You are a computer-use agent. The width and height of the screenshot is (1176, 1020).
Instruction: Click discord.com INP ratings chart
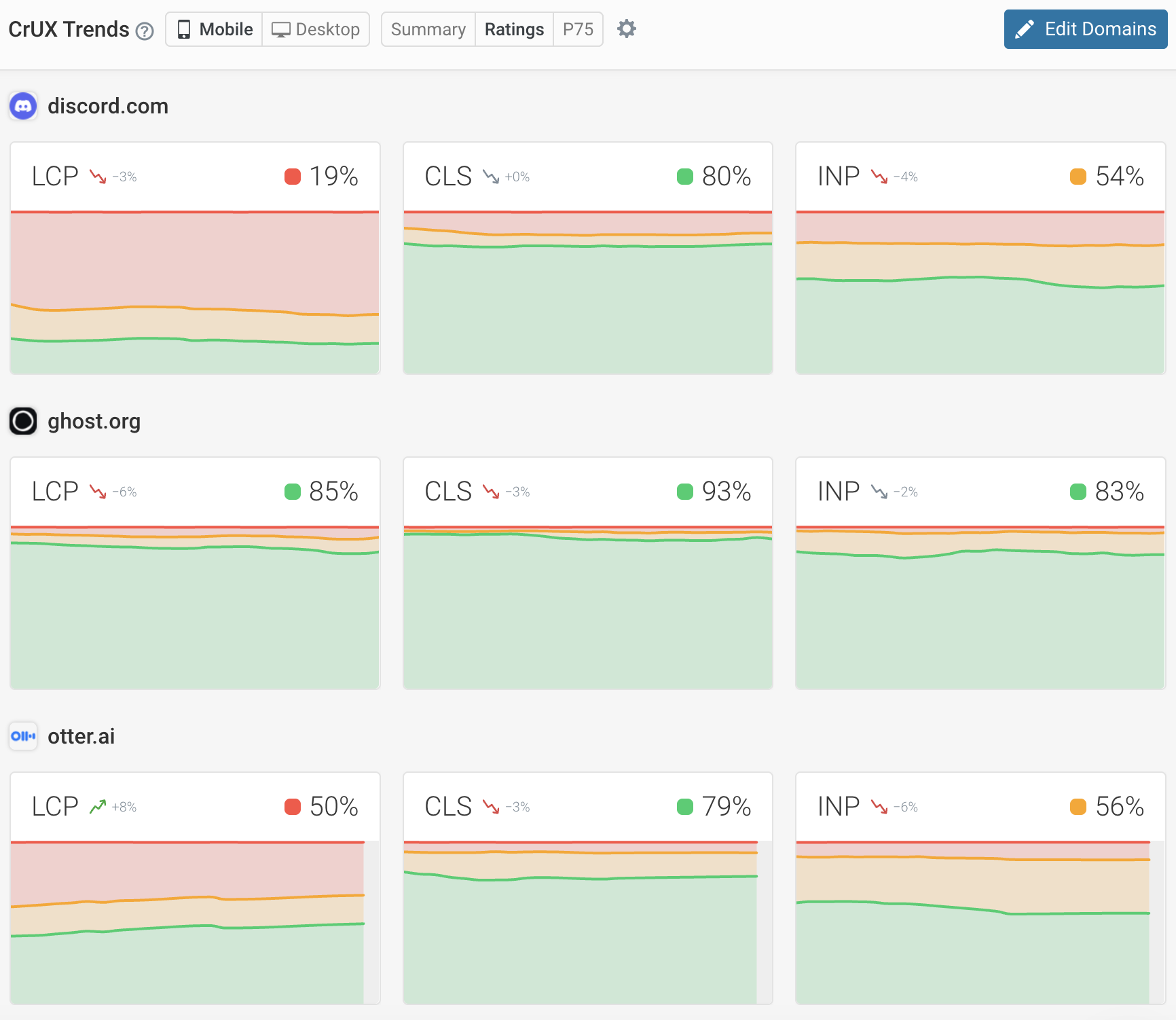pyautogui.click(x=980, y=293)
